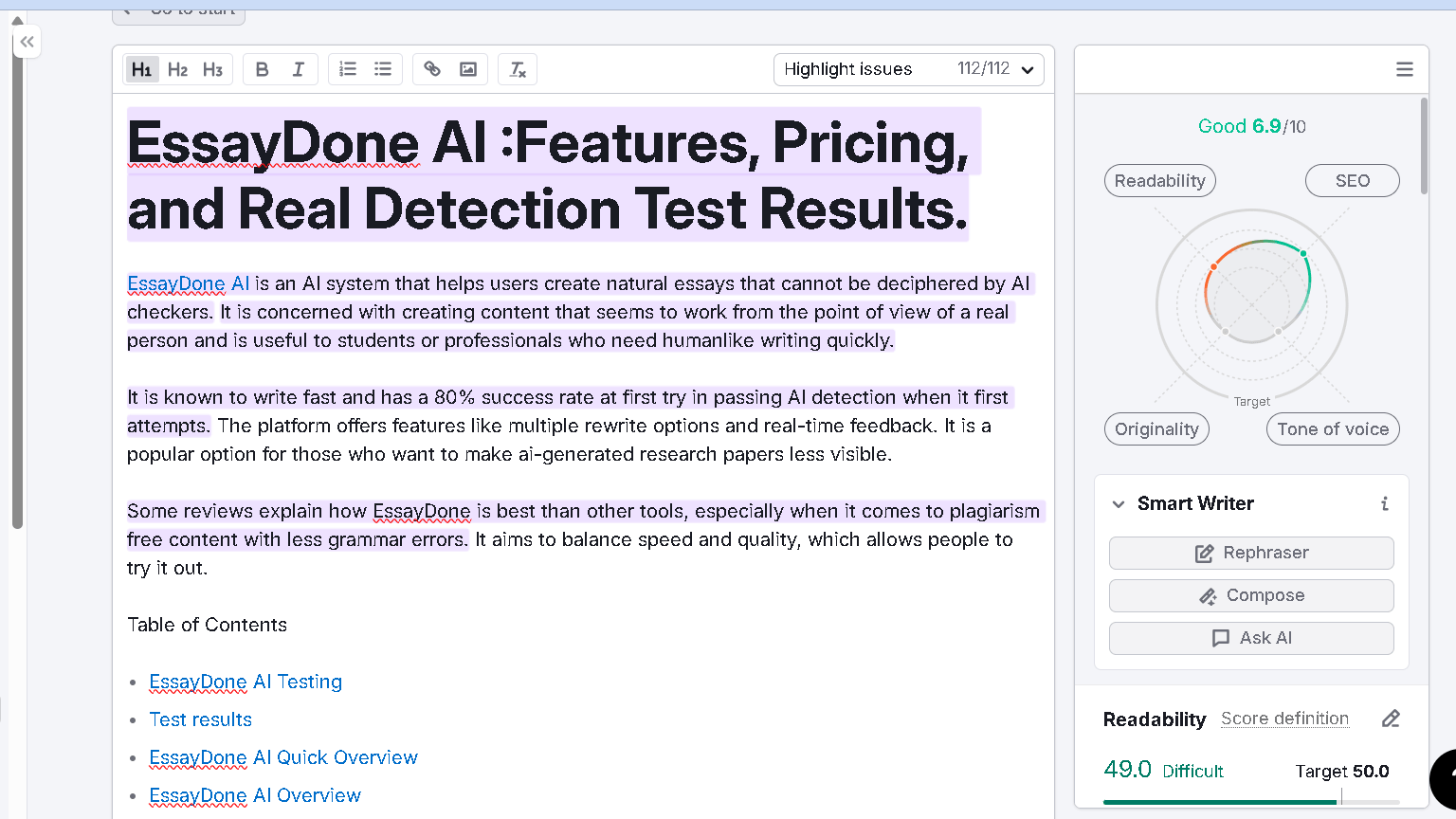Screen dimensions: 1456x819
Task: Open the right panel hamburger menu
Action: 1405,68
